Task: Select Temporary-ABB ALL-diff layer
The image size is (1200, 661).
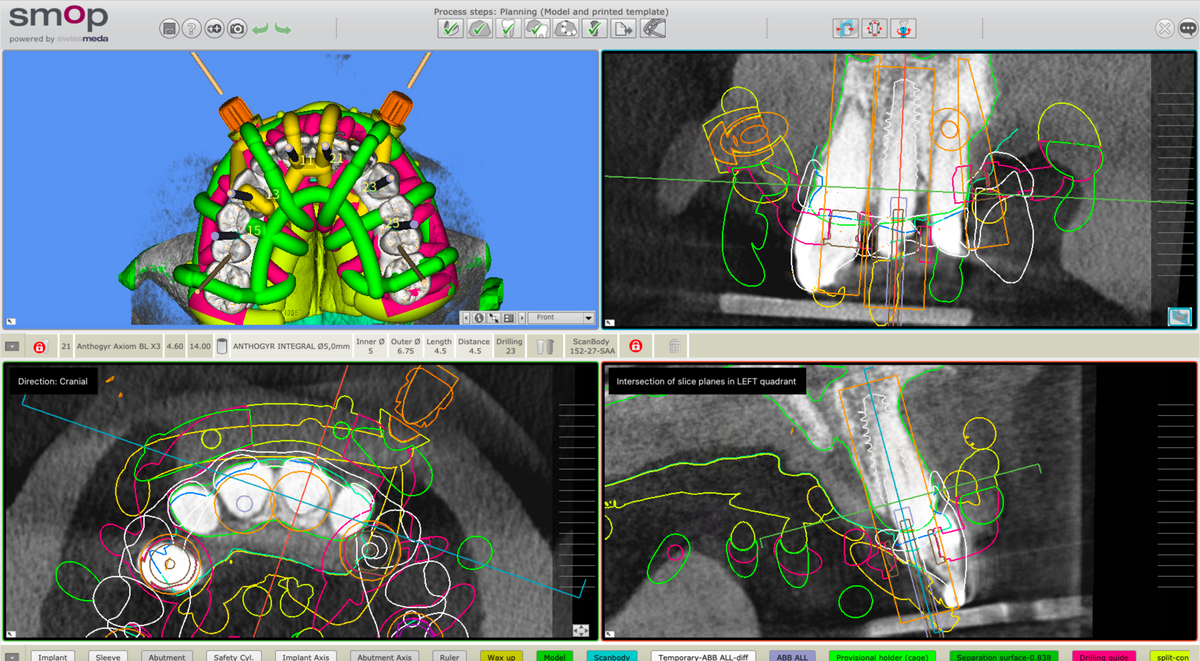Action: [701, 656]
